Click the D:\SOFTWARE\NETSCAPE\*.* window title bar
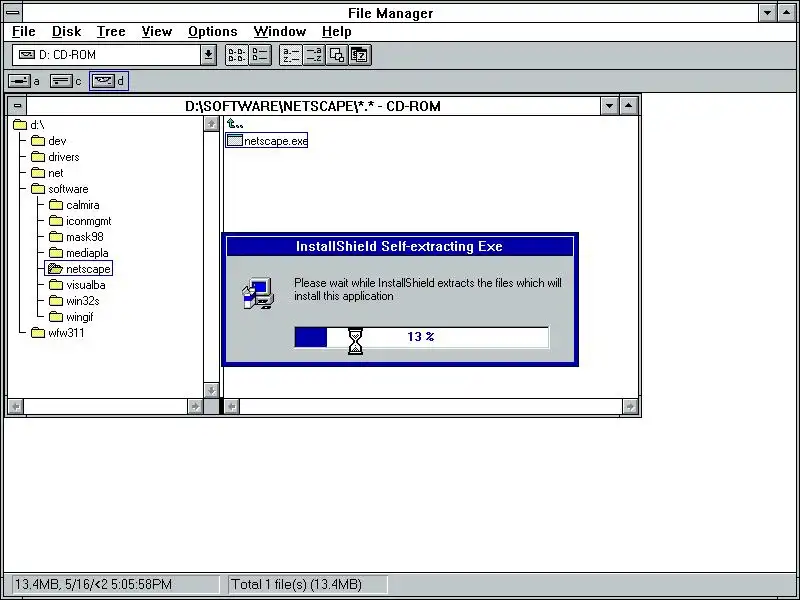 pos(313,106)
